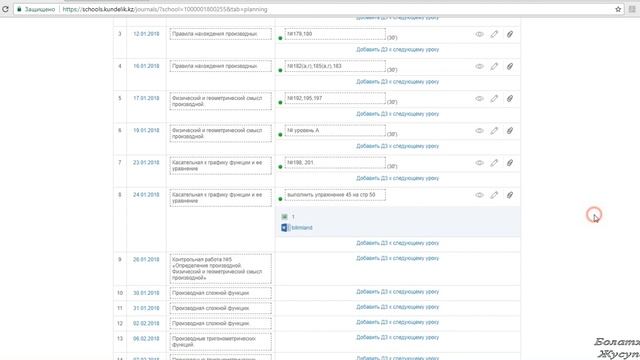Open lesson date 02.02.2018
The image size is (640, 360).
coord(146,323)
